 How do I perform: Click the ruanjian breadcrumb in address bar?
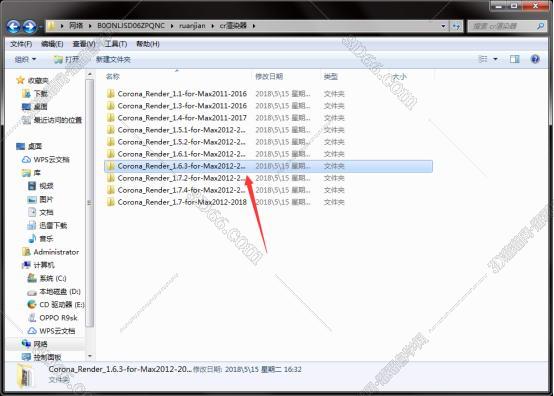click(192, 26)
